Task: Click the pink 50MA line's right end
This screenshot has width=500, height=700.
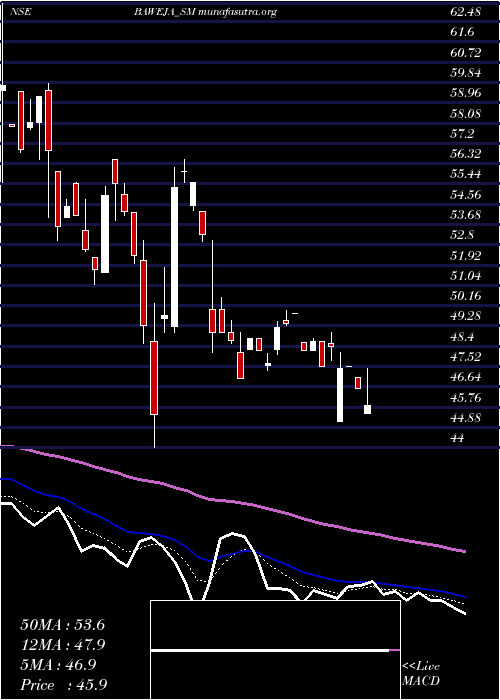Action: [464, 551]
